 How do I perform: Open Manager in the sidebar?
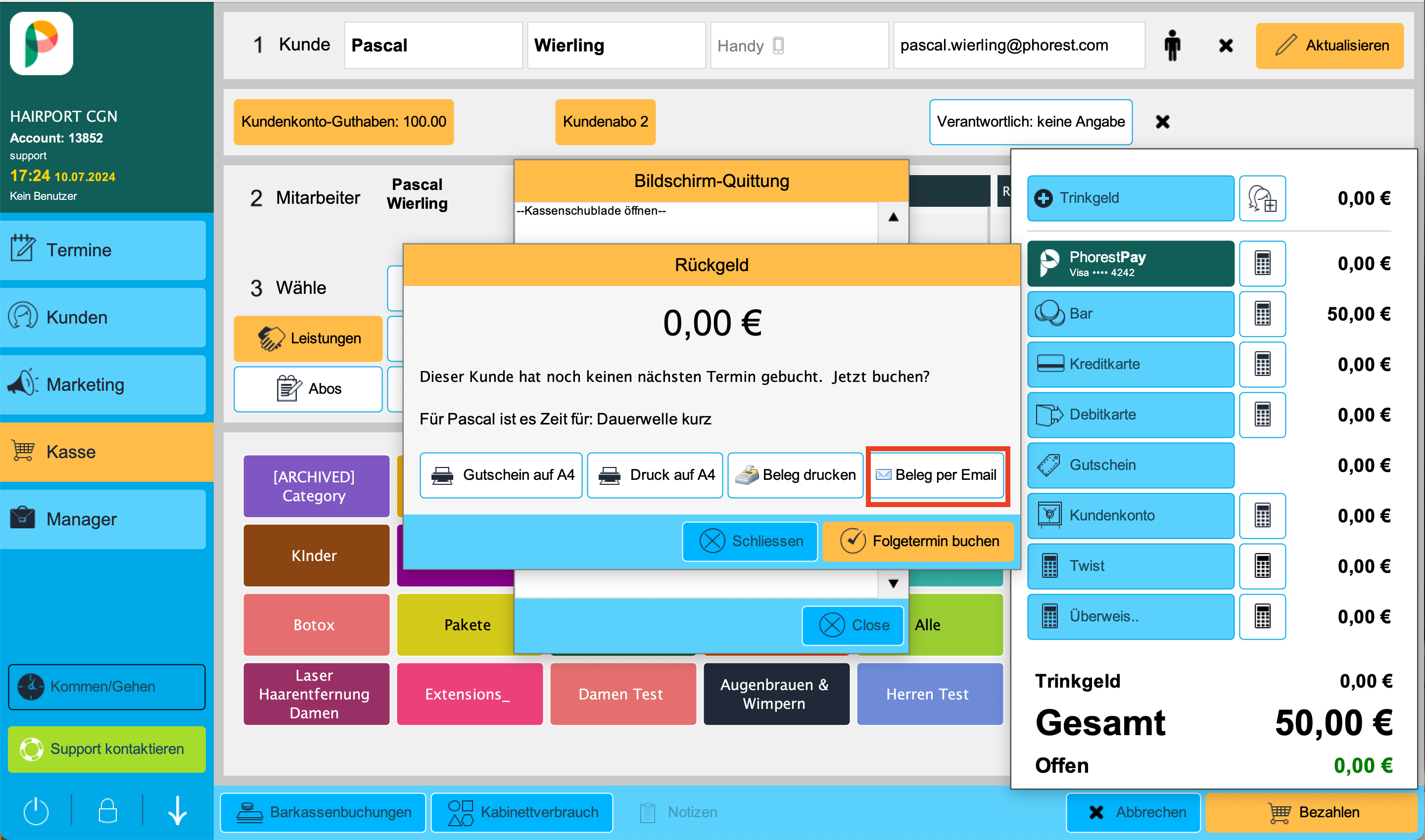[x=103, y=519]
